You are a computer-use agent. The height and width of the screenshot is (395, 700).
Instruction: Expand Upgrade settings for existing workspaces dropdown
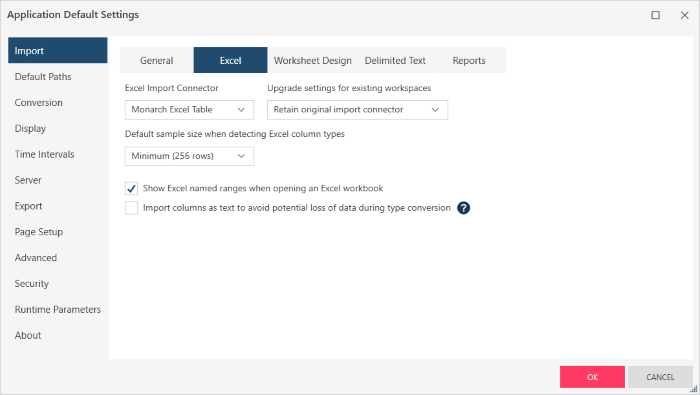point(358,110)
